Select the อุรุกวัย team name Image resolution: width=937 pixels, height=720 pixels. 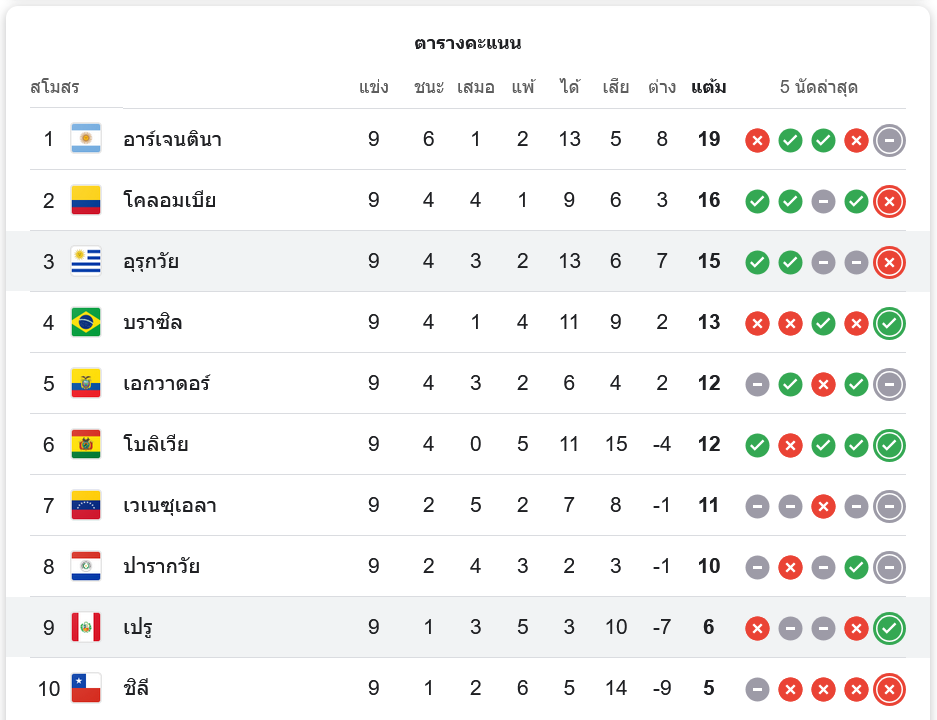click(151, 261)
